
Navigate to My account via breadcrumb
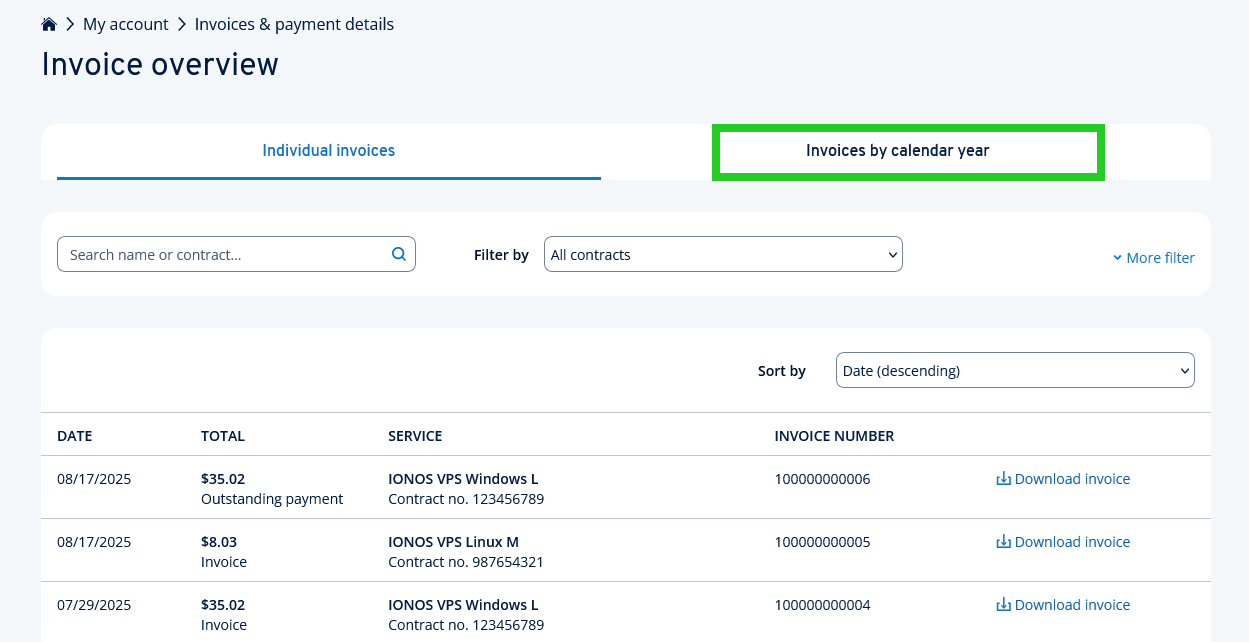pos(126,24)
